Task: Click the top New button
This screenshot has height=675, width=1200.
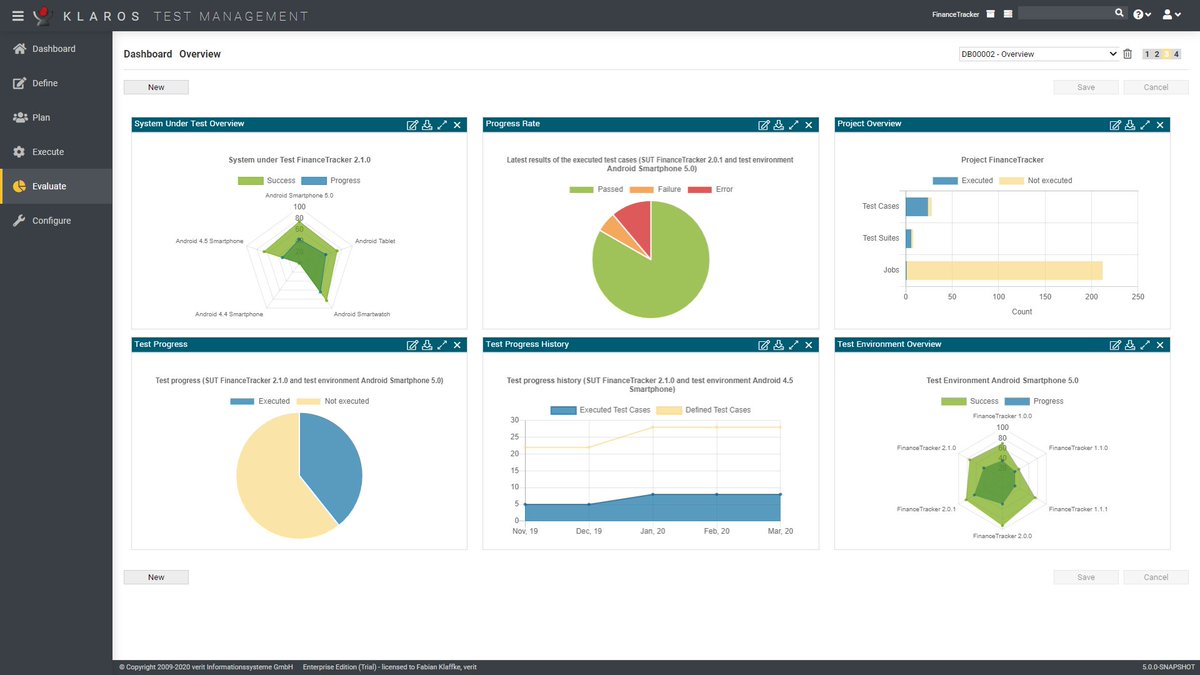Action: (x=156, y=87)
